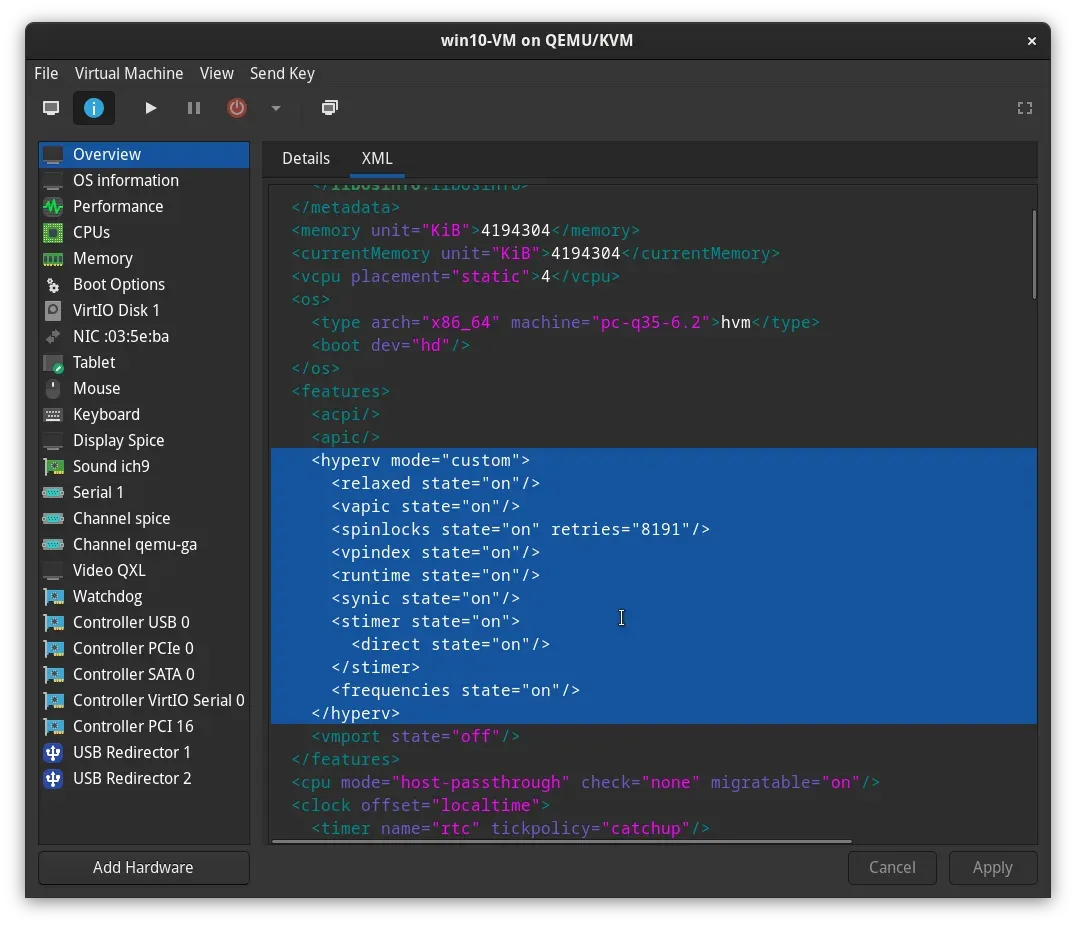The height and width of the screenshot is (926, 1076).
Task: Select the Watchdog device
Action: point(144,597)
